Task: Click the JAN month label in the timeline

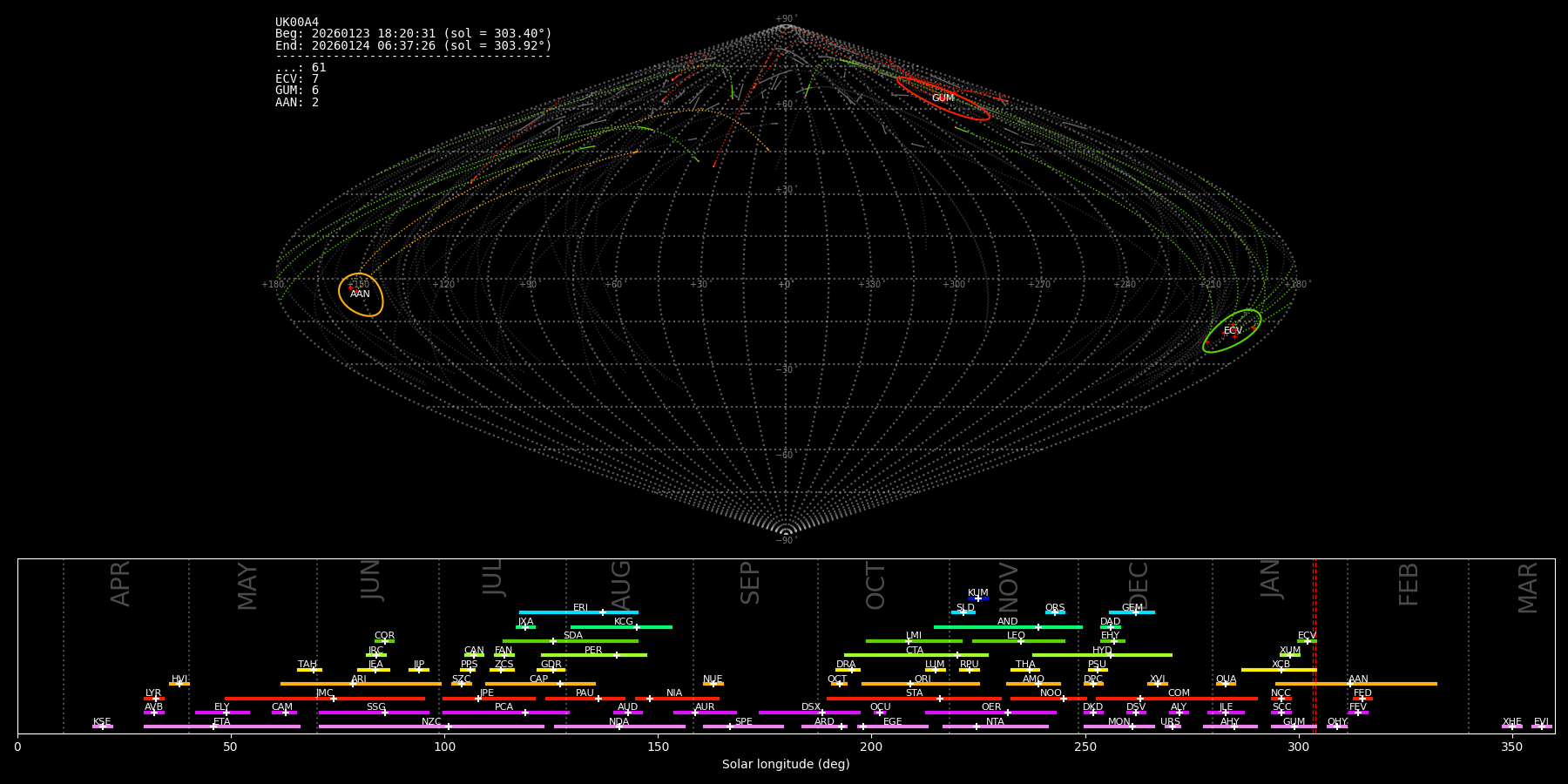Action: click(x=1271, y=579)
